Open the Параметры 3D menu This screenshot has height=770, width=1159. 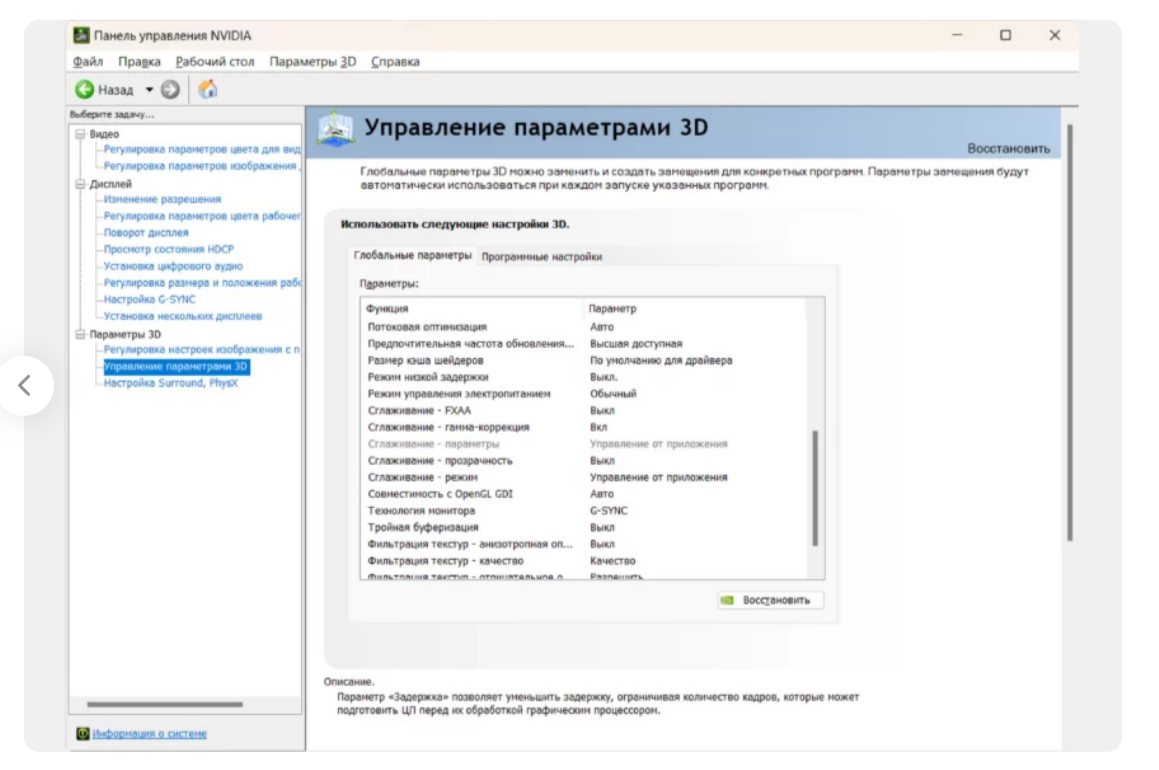coord(313,61)
